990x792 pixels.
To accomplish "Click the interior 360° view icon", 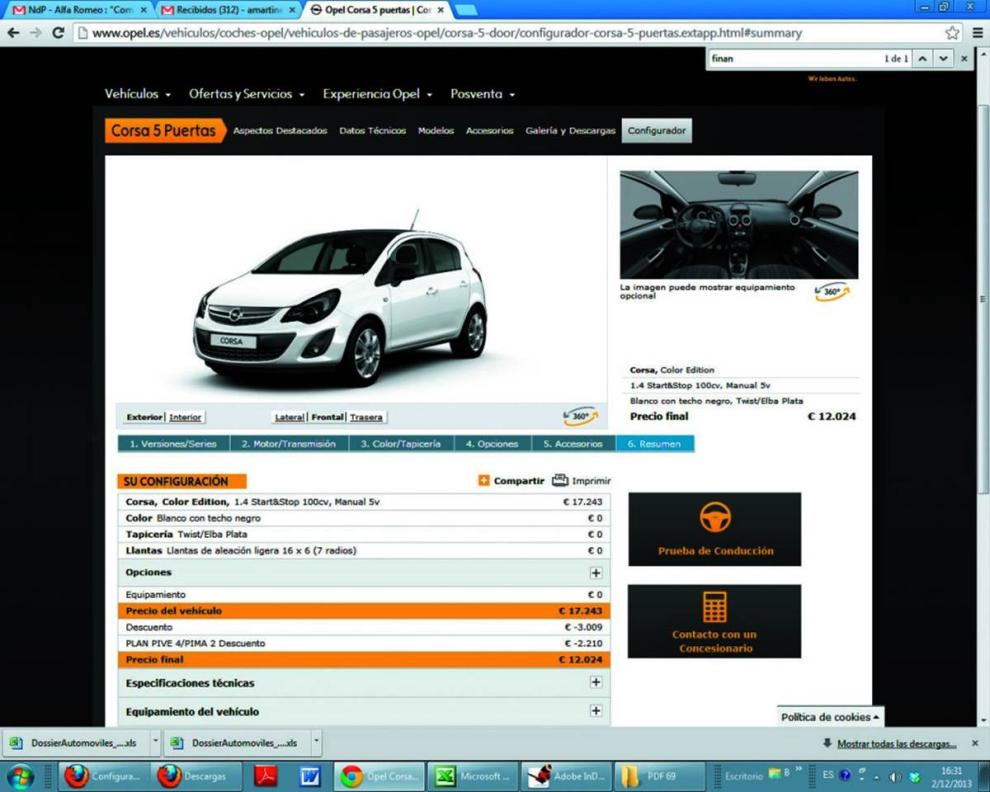I will [832, 291].
